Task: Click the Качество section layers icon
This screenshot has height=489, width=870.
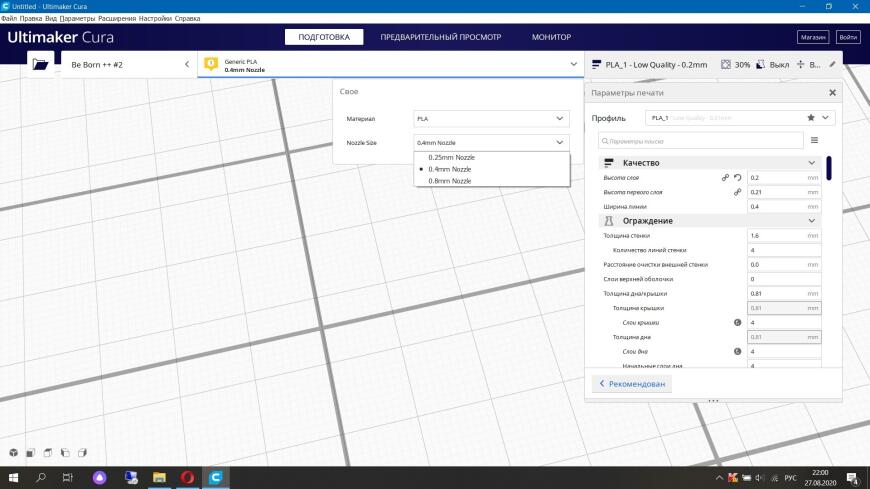Action: pyautogui.click(x=609, y=163)
